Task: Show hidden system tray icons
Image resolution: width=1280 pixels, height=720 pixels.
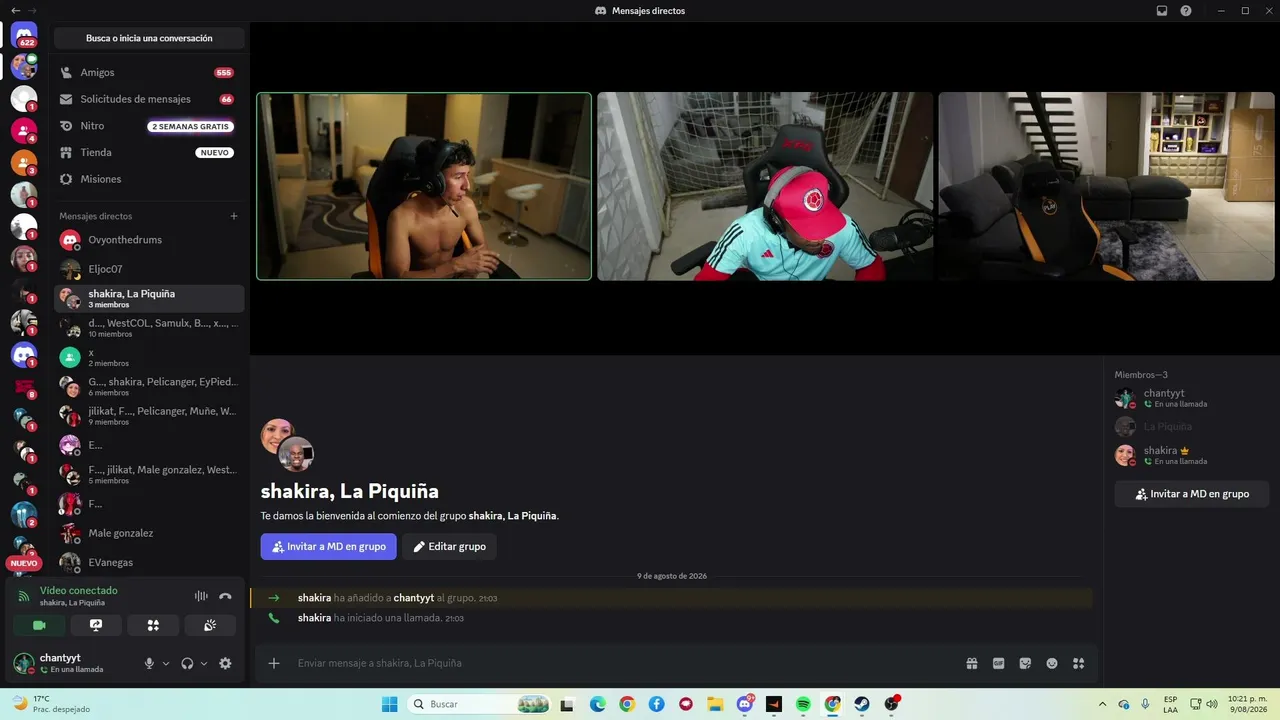Action: coord(1102,704)
